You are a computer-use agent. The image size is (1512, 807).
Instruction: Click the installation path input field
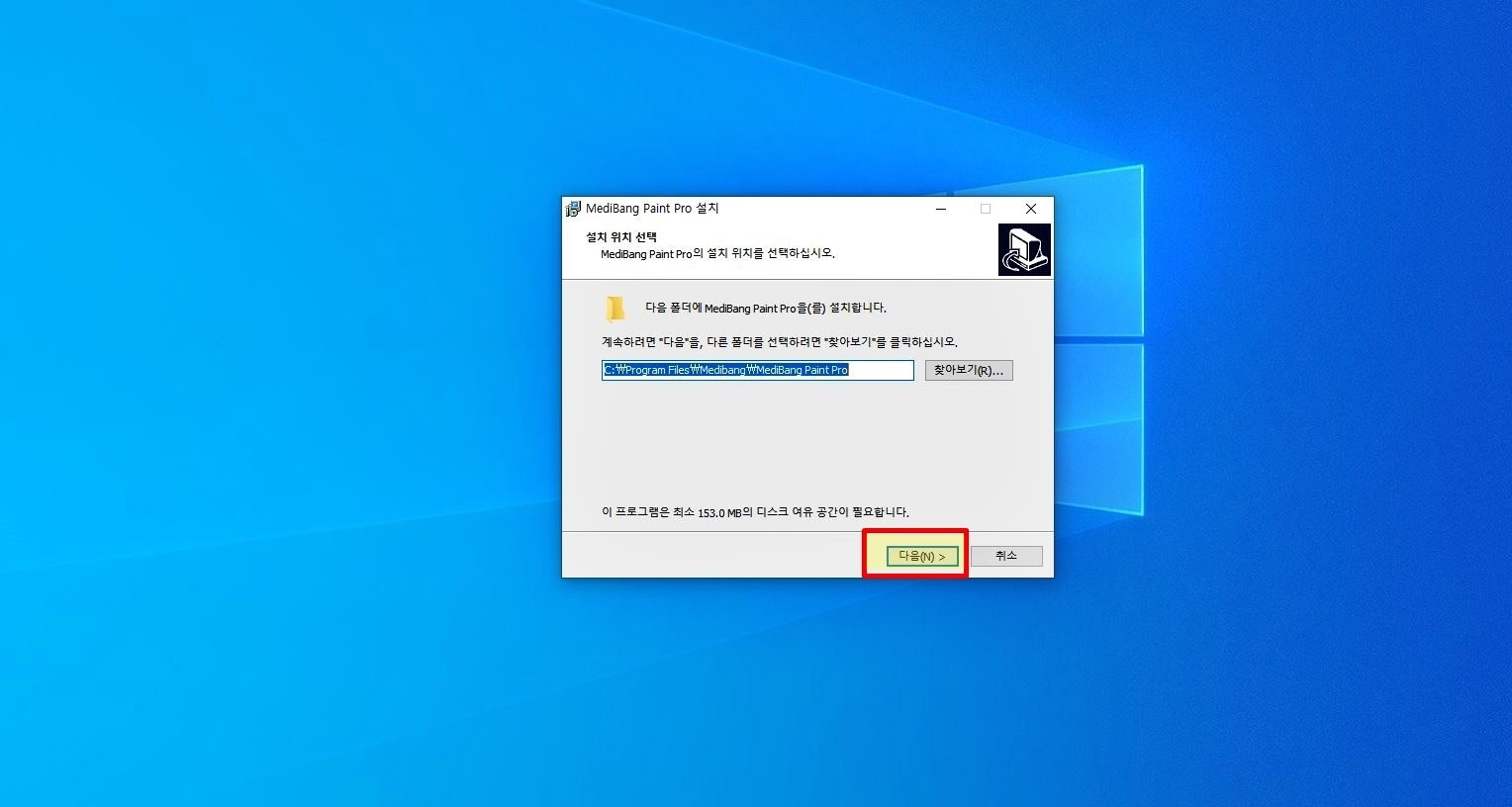tap(758, 370)
